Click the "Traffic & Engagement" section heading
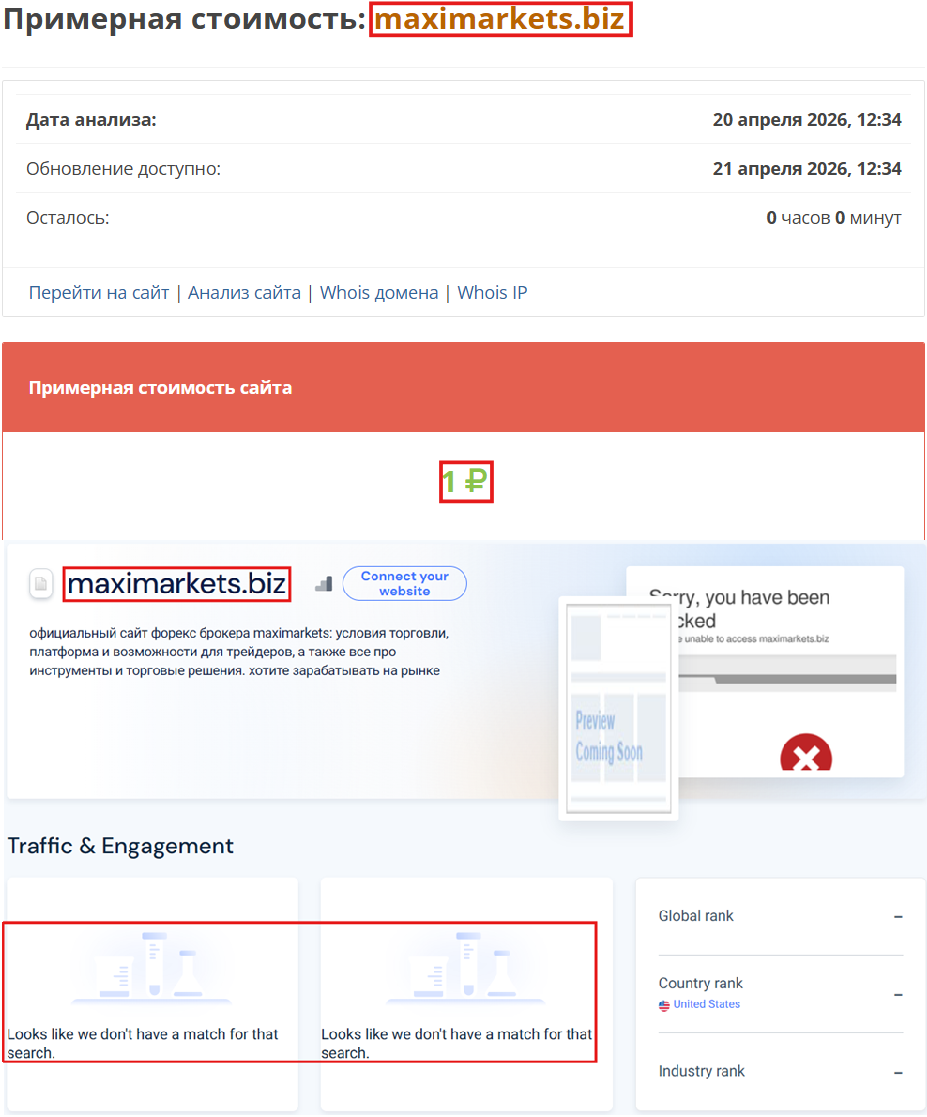This screenshot has height=1117, width=927. pos(120,846)
